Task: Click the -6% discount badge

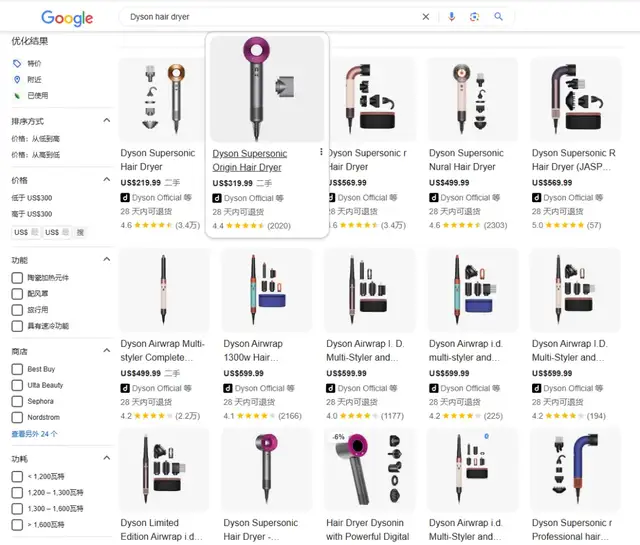Action: coord(338,436)
